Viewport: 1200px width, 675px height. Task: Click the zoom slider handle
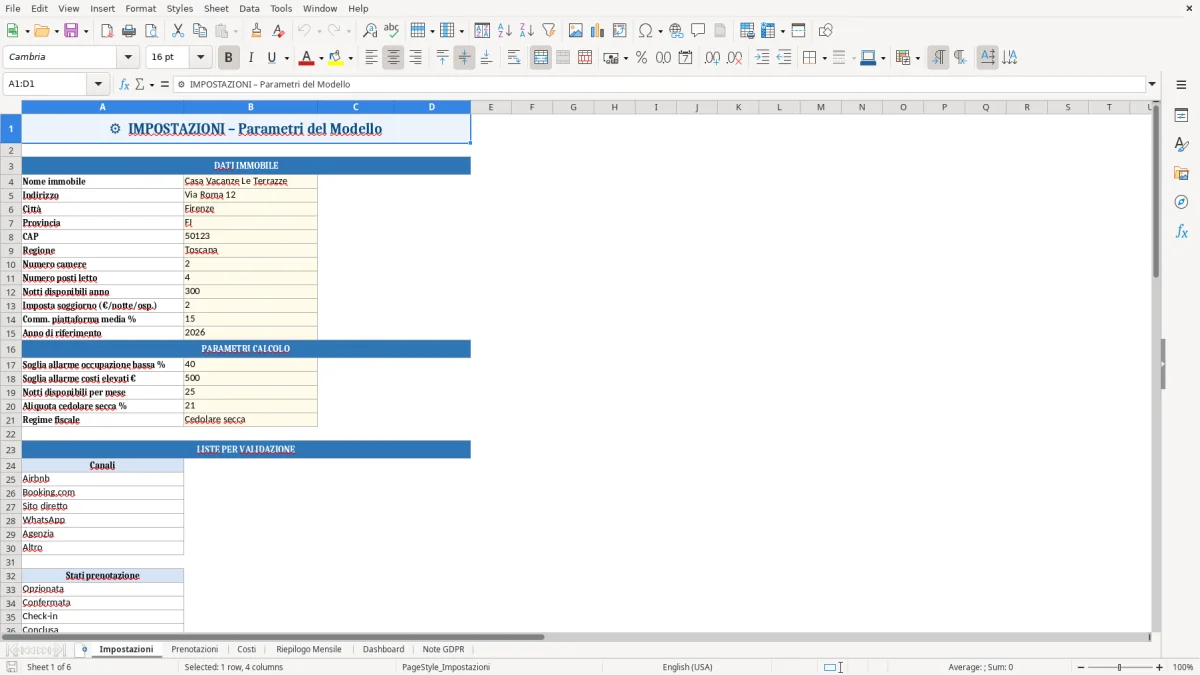pos(1120,667)
